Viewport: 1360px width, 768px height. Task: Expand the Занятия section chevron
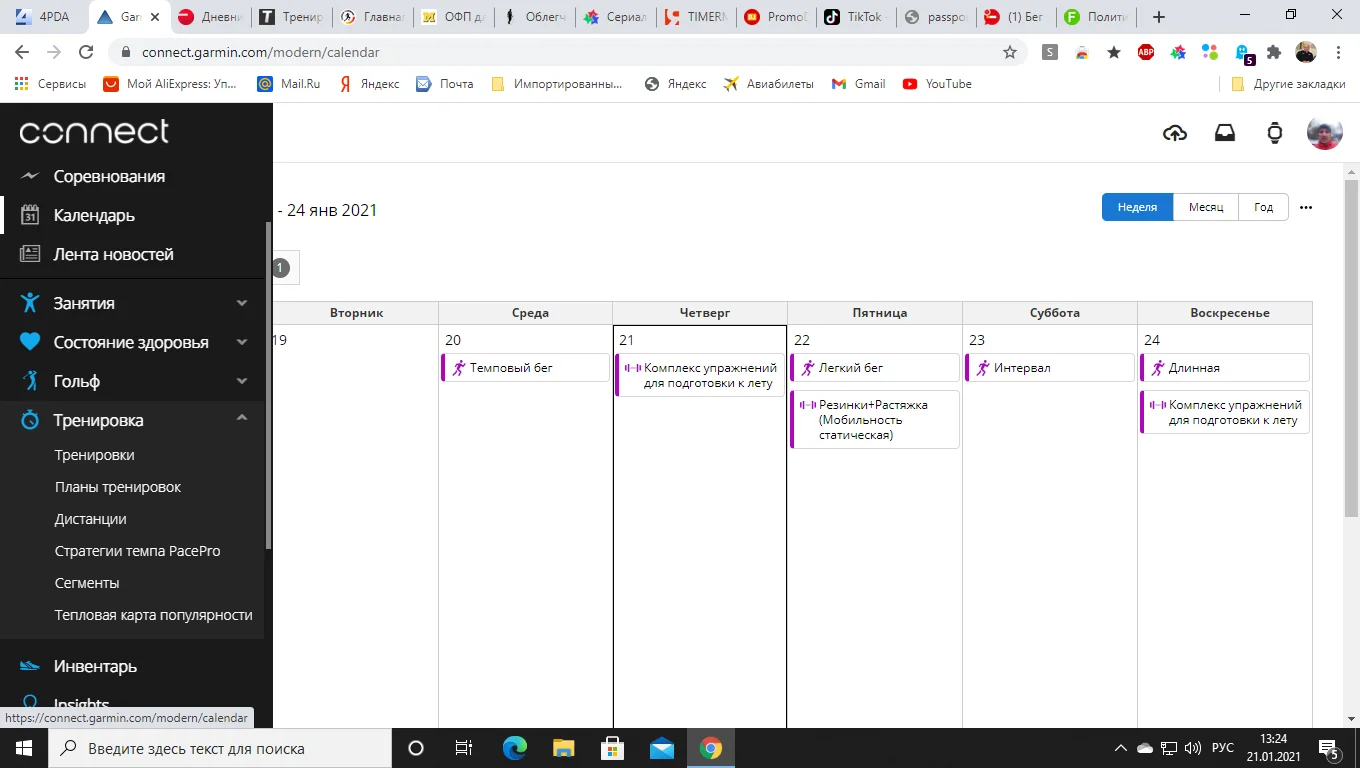tap(242, 303)
